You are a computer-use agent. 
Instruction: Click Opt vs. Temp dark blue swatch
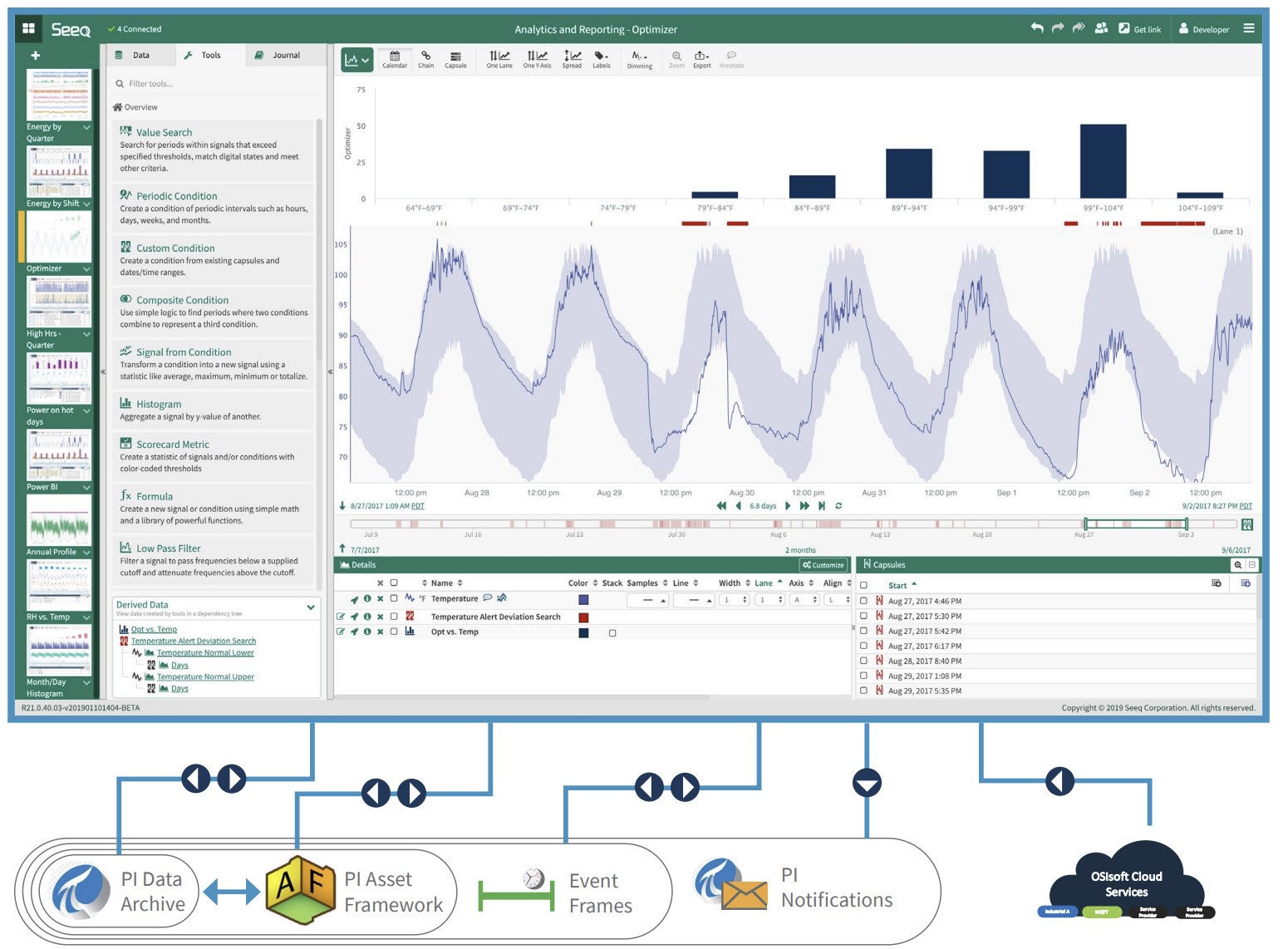click(583, 633)
